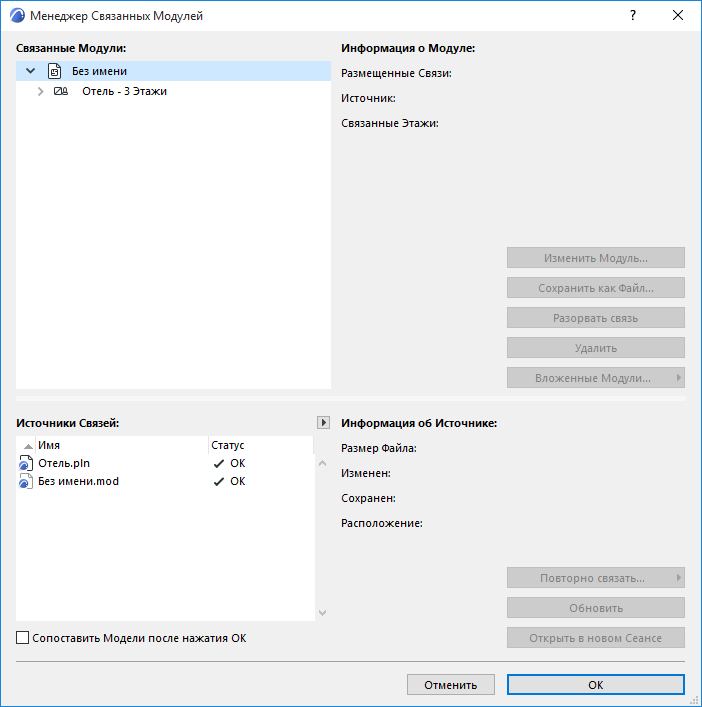702x707 pixels.
Task: Click the help question mark button
Action: [x=633, y=15]
